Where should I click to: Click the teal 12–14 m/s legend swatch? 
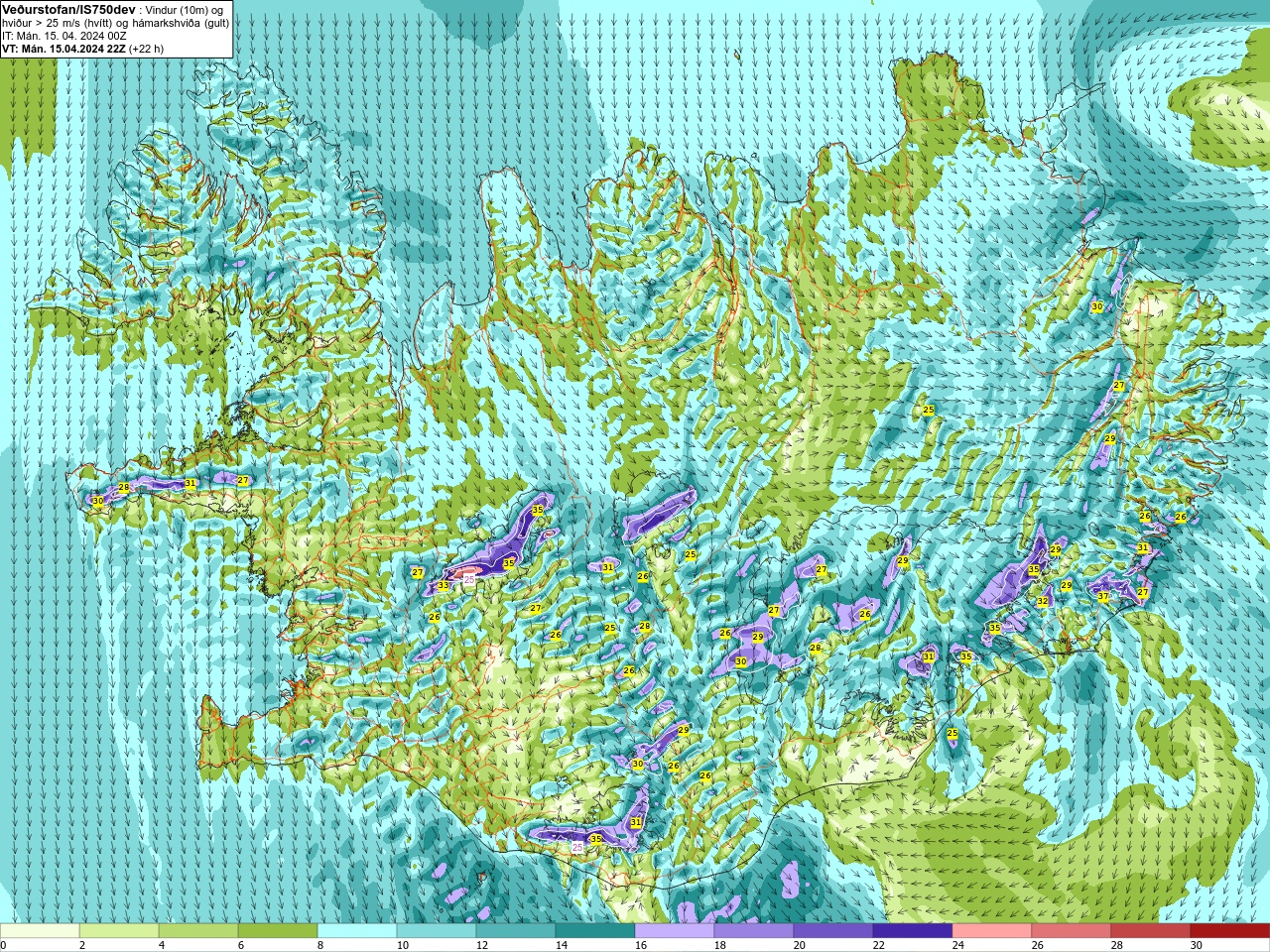point(516,931)
